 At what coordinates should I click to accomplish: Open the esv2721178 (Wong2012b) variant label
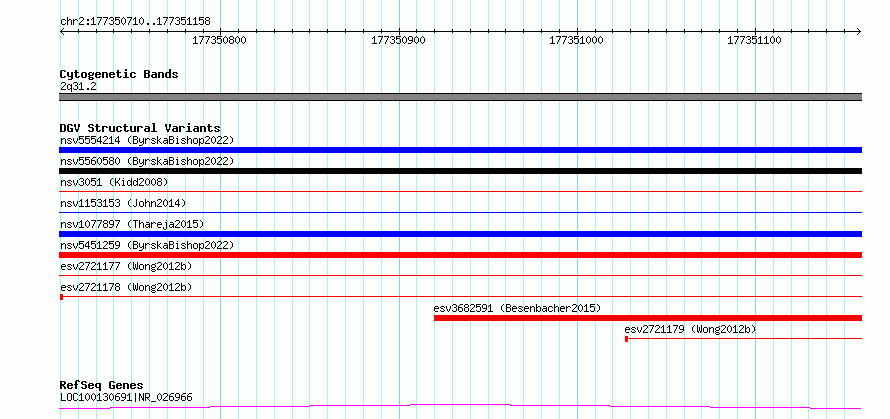126,287
